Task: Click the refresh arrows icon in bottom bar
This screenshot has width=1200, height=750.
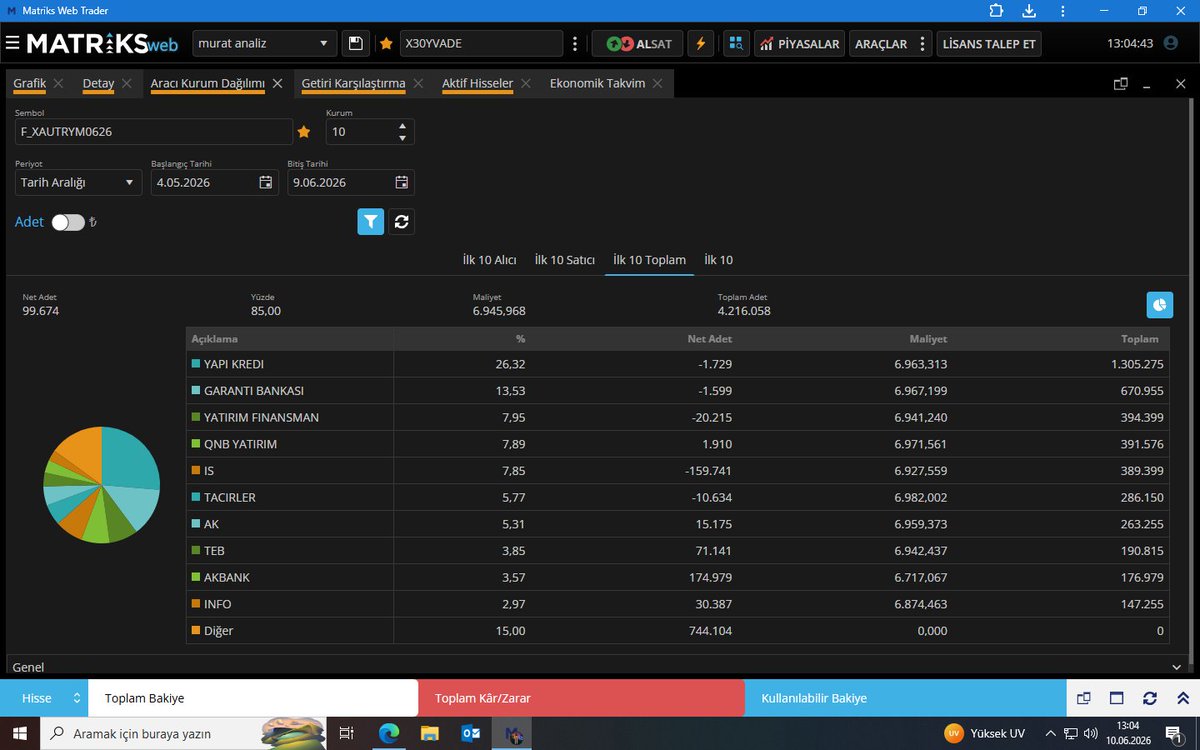Action: pyautogui.click(x=1150, y=698)
